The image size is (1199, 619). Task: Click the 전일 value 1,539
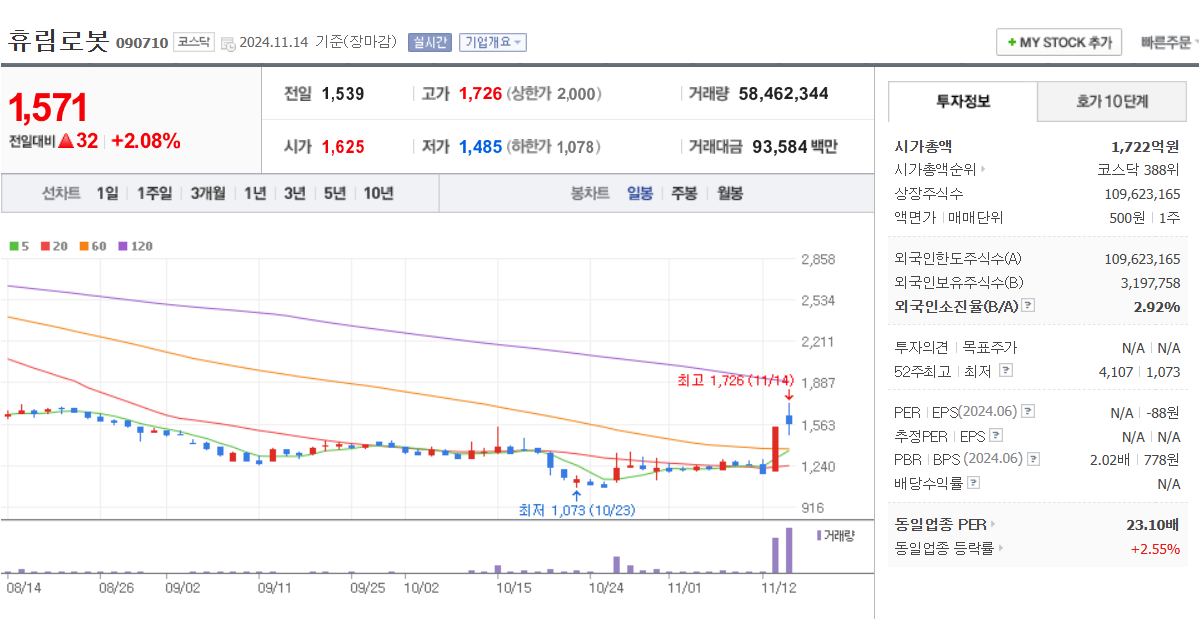pos(343,94)
